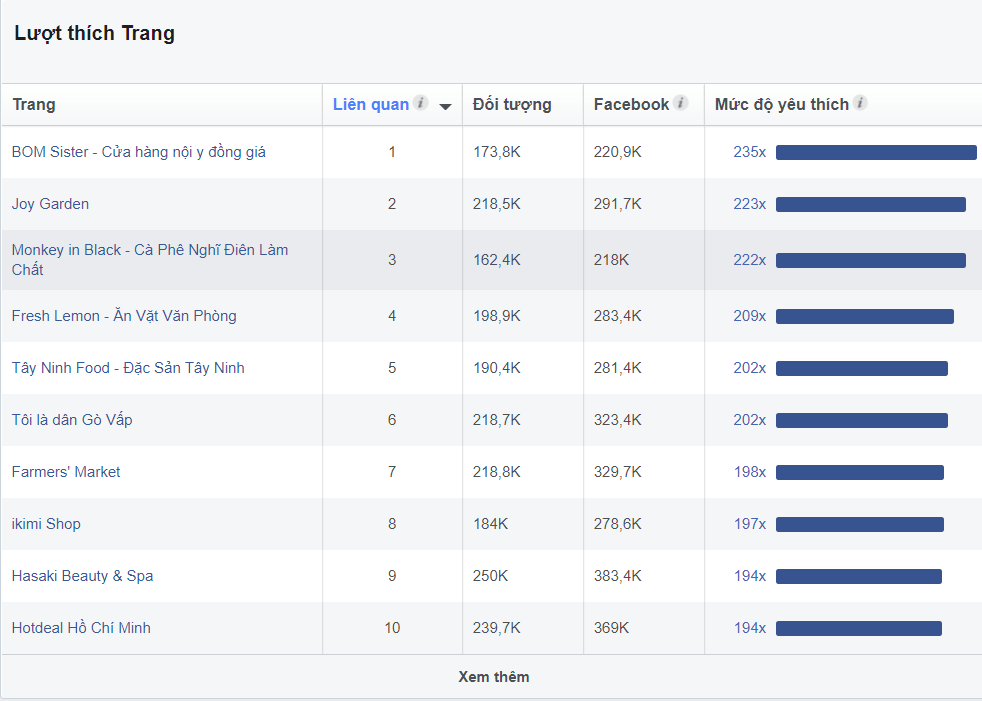Click audience value 173,8K
Viewport: 982px width, 701px height.
coord(497,152)
